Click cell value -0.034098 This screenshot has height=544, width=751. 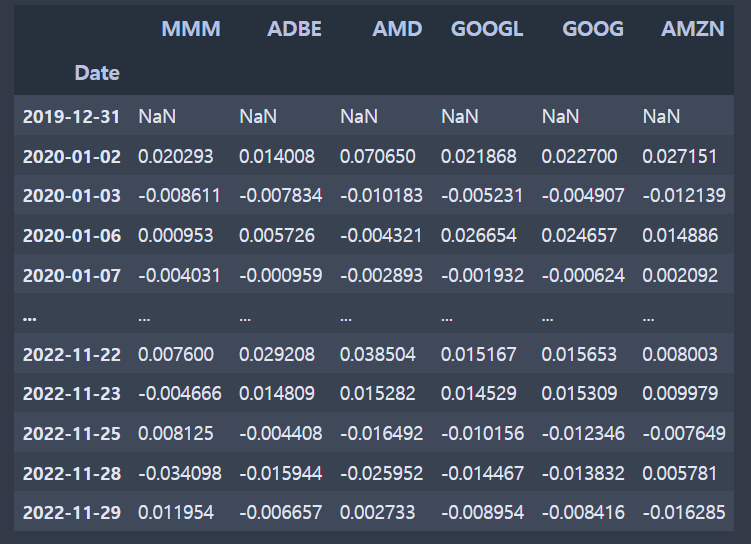180,474
